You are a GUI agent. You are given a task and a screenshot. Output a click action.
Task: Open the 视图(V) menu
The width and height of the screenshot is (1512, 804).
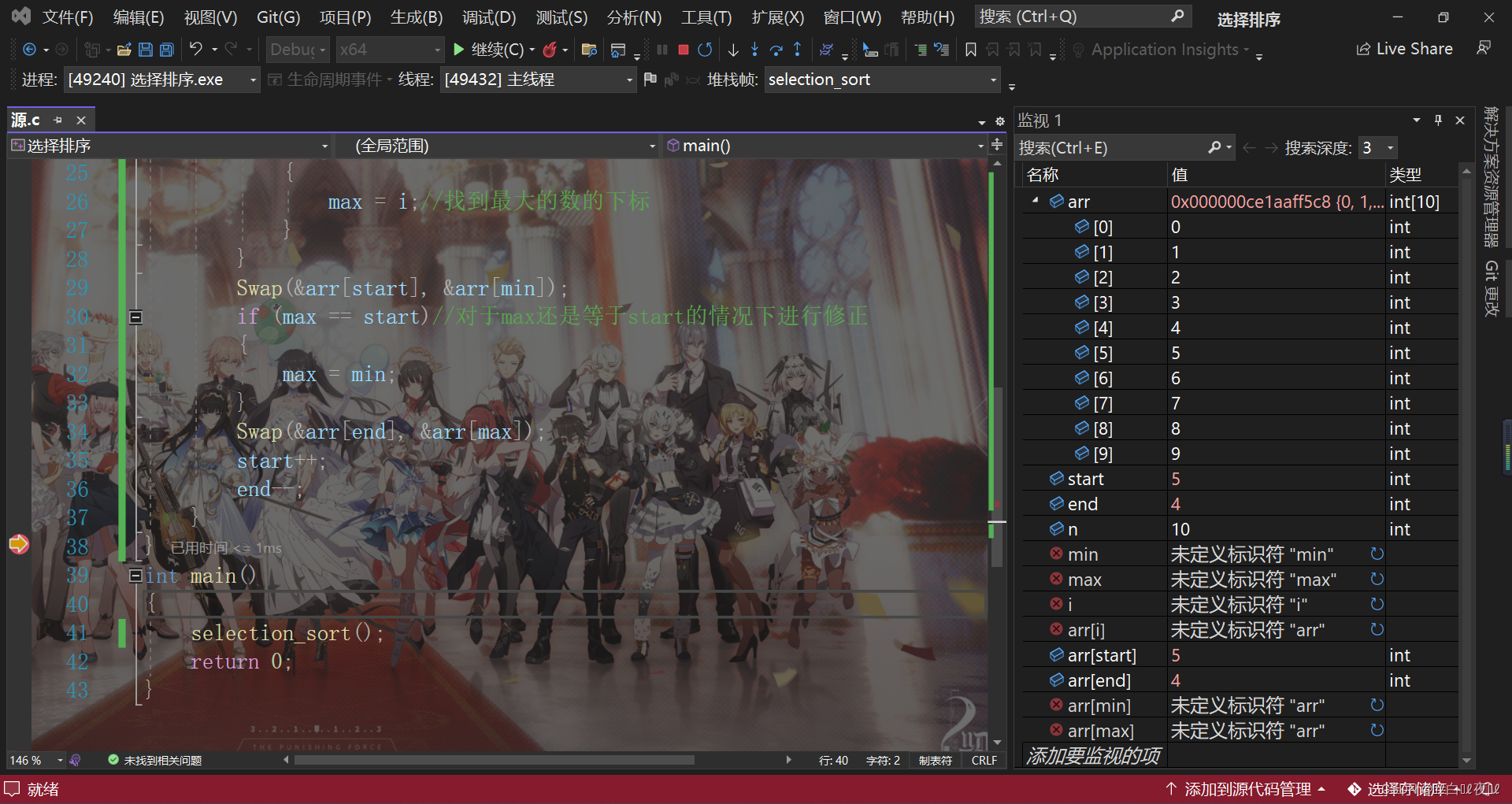pyautogui.click(x=210, y=17)
